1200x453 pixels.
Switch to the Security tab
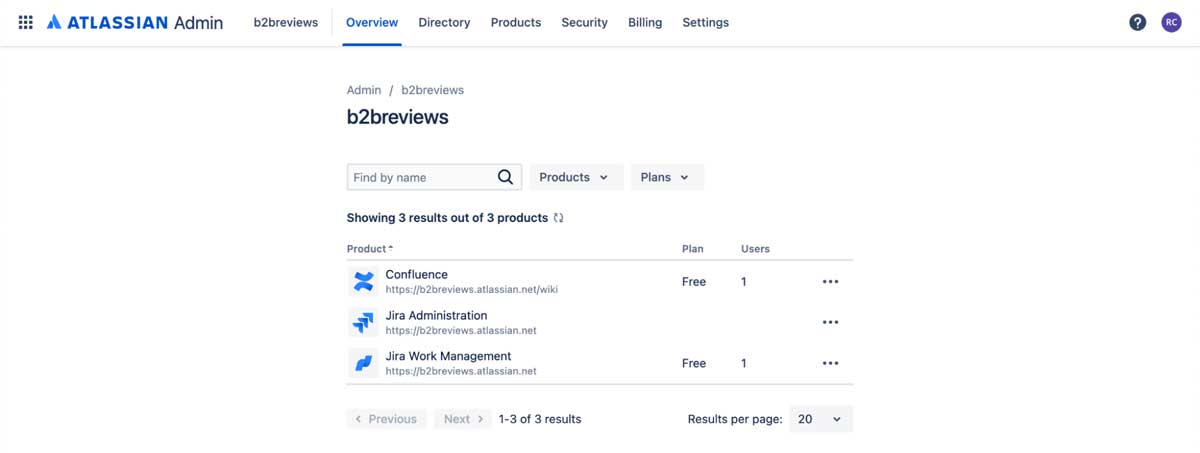585,22
